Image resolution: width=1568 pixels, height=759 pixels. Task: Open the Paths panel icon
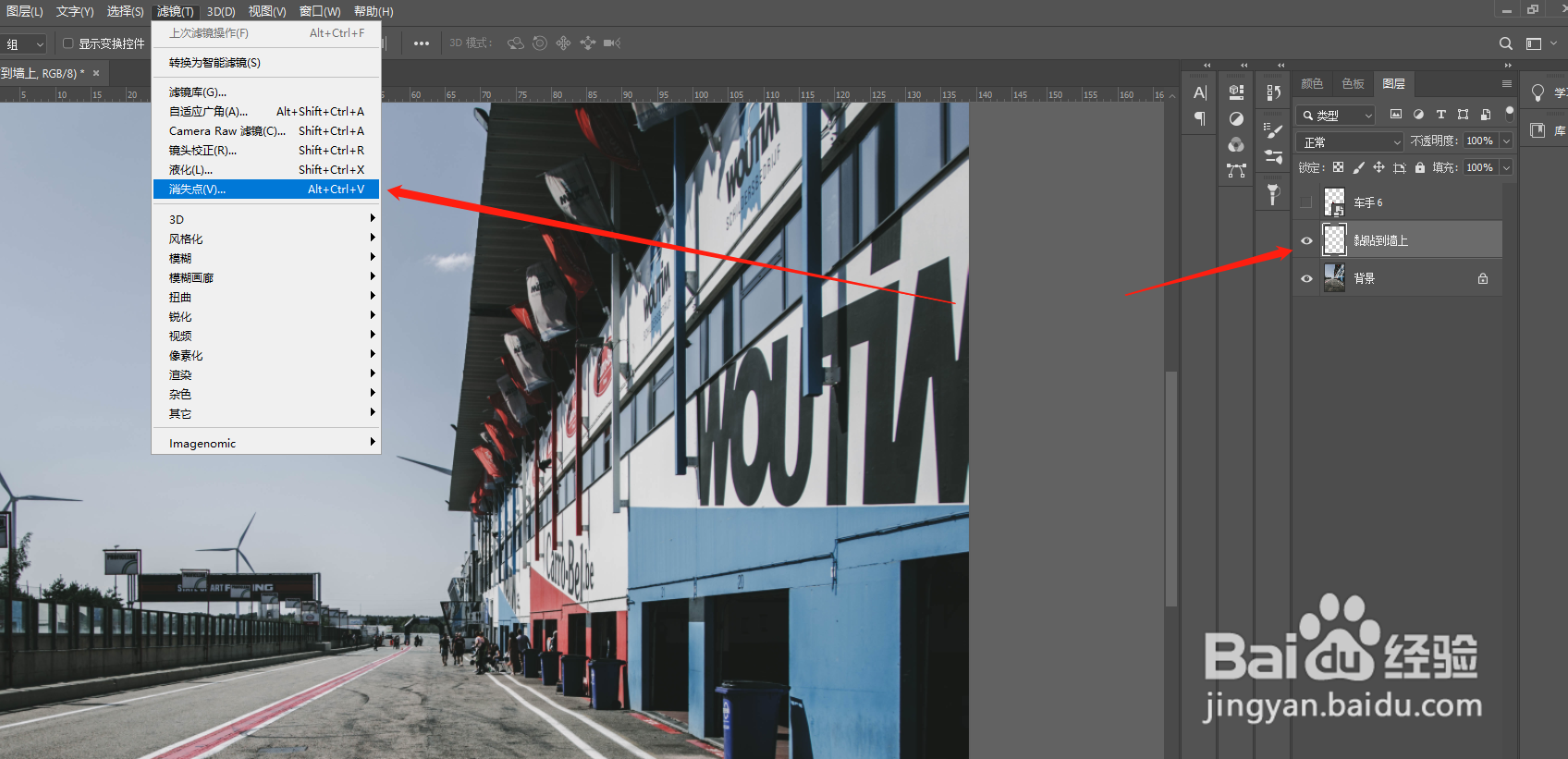click(x=1236, y=170)
